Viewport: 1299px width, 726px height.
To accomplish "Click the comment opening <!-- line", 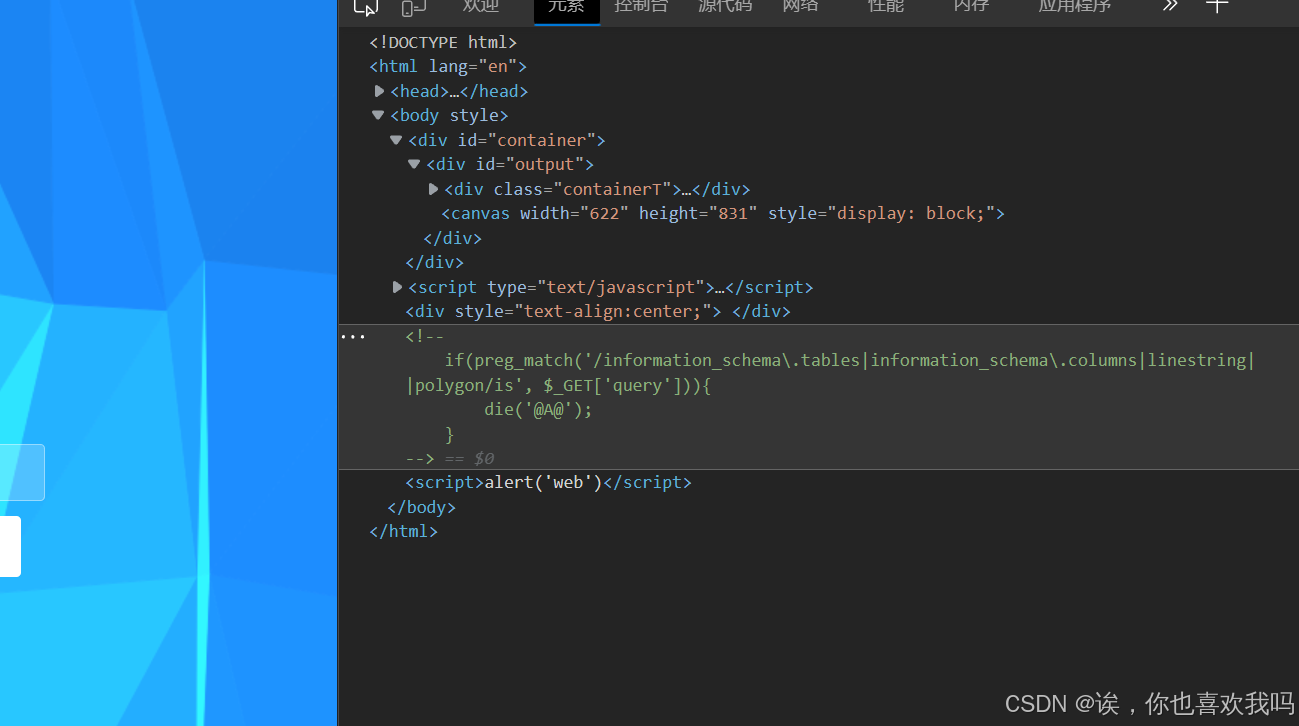I will [424, 336].
